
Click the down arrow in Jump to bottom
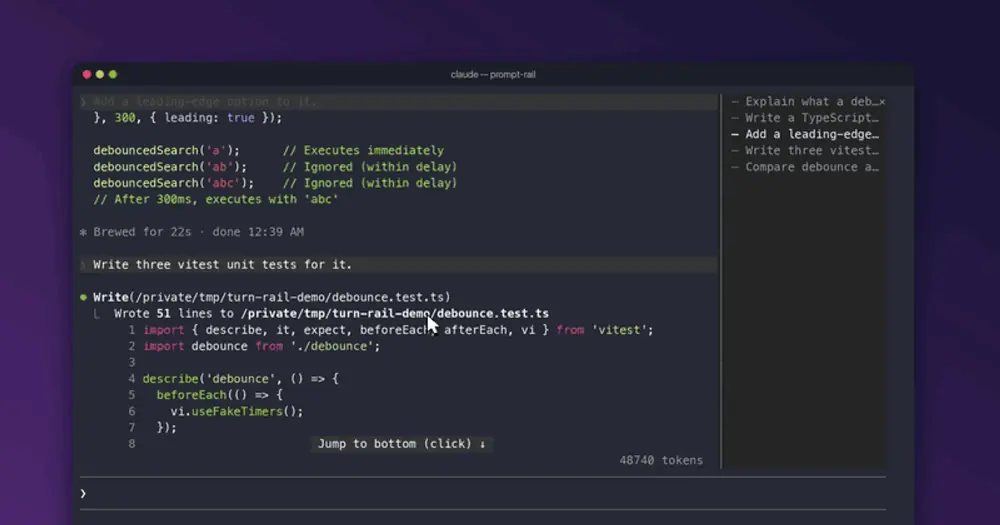tap(482, 445)
